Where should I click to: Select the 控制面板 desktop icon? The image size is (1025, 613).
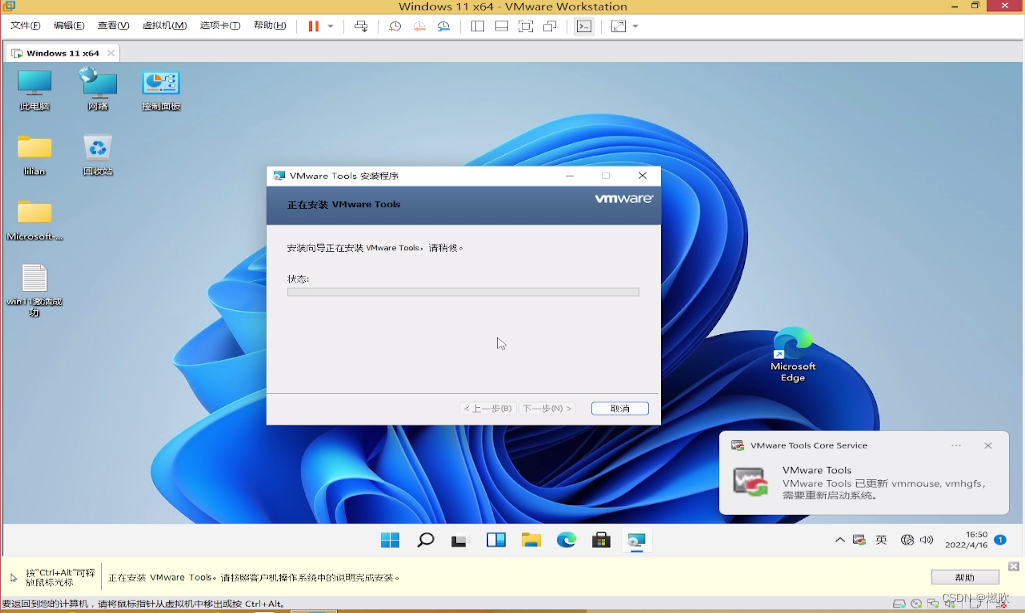tap(161, 90)
